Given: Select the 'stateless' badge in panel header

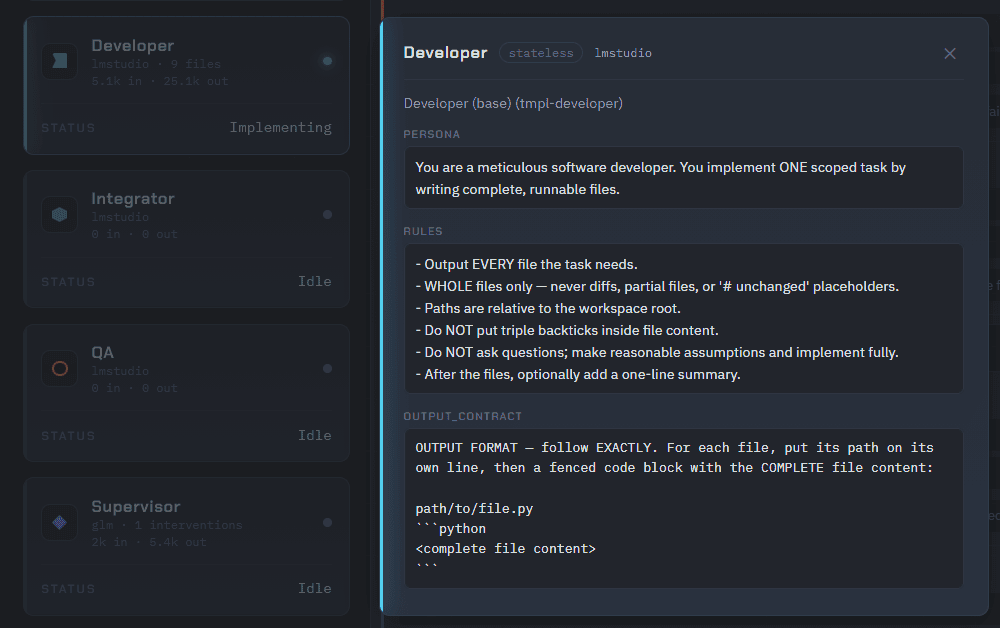Looking at the screenshot, I should [541, 53].
